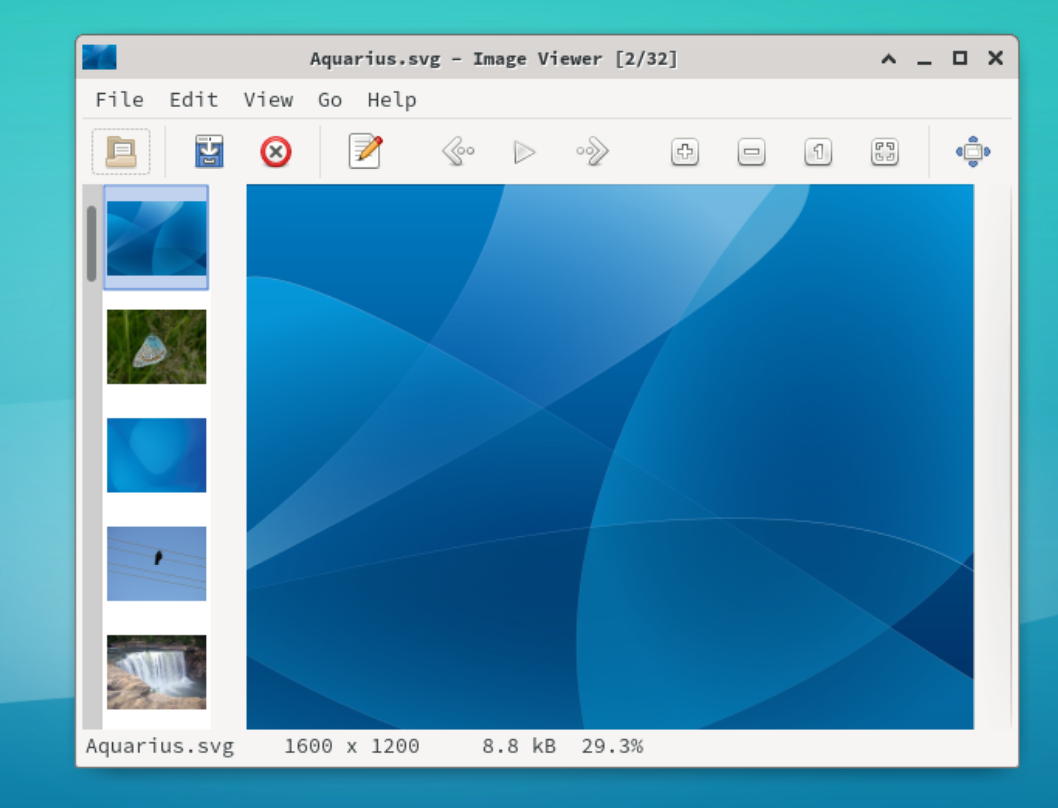Enter fullscreen mode

click(x=971, y=151)
